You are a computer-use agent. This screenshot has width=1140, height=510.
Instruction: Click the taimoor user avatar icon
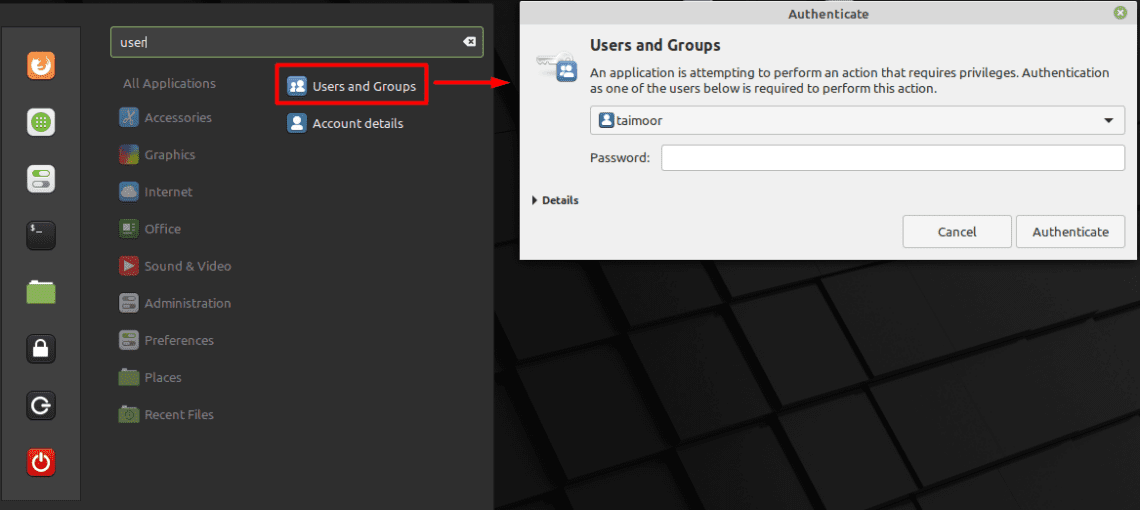pyautogui.click(x=606, y=121)
